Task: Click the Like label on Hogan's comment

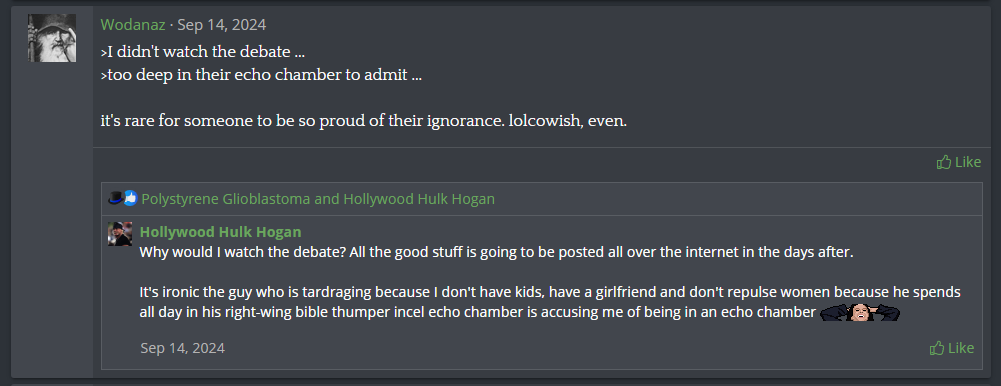Action: pyautogui.click(x=961, y=348)
